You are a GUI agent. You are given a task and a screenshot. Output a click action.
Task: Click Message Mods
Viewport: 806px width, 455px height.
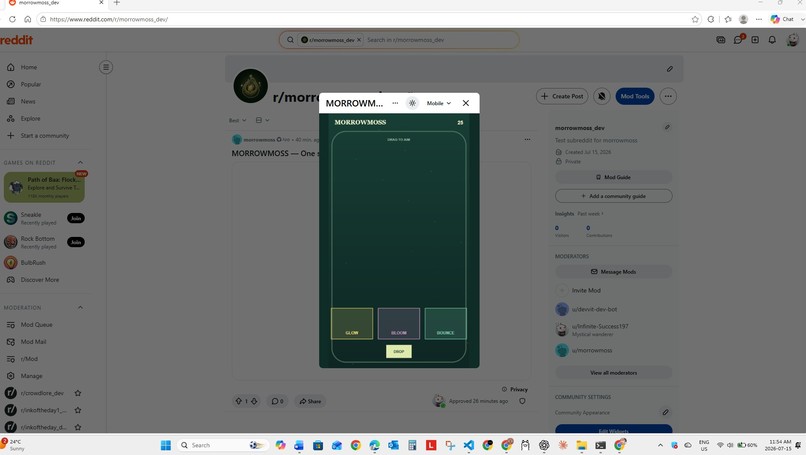tap(613, 271)
